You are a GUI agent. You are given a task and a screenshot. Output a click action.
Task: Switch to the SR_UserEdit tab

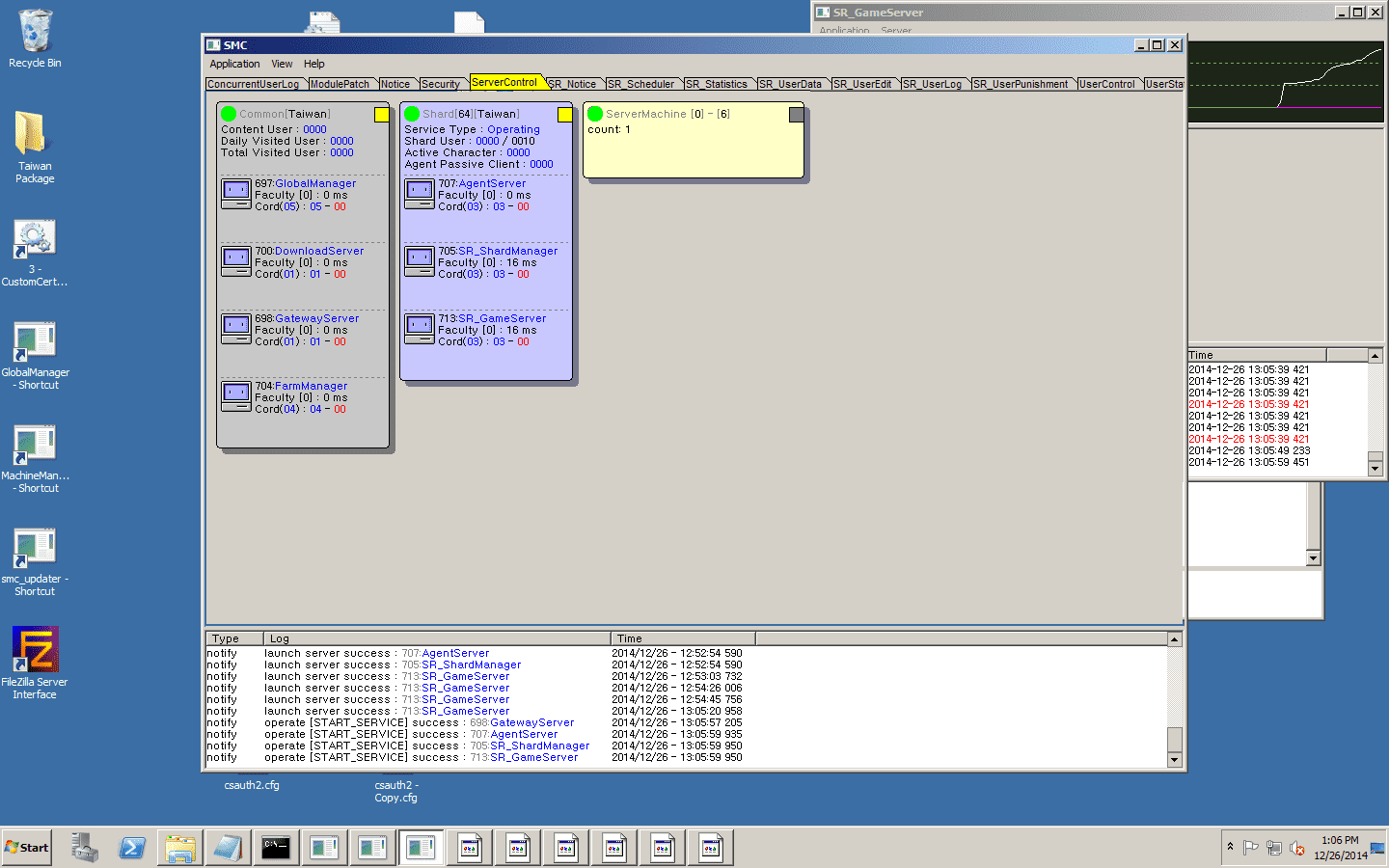click(863, 84)
